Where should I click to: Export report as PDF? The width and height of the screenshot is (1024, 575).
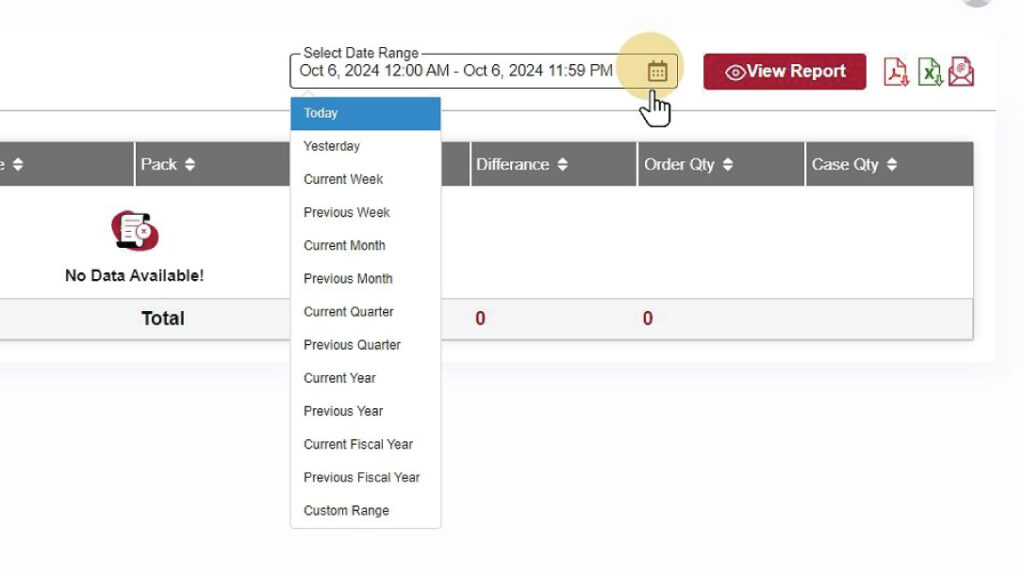pos(895,72)
